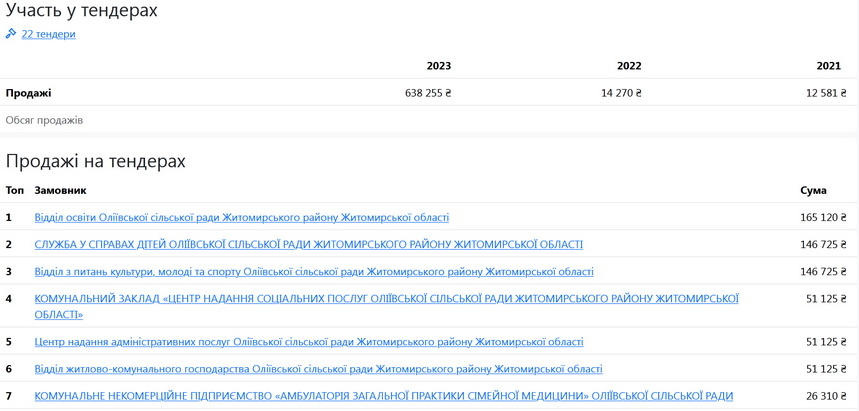The width and height of the screenshot is (859, 411).
Task: Click the Продажі на тендерах heading
Action: point(95,161)
